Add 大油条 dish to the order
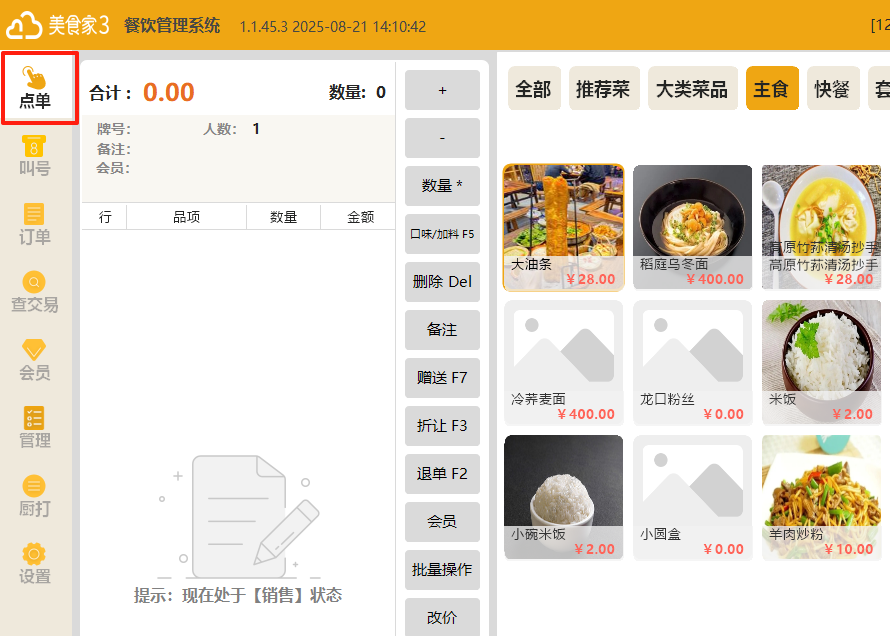890x636 pixels. pyautogui.click(x=564, y=228)
